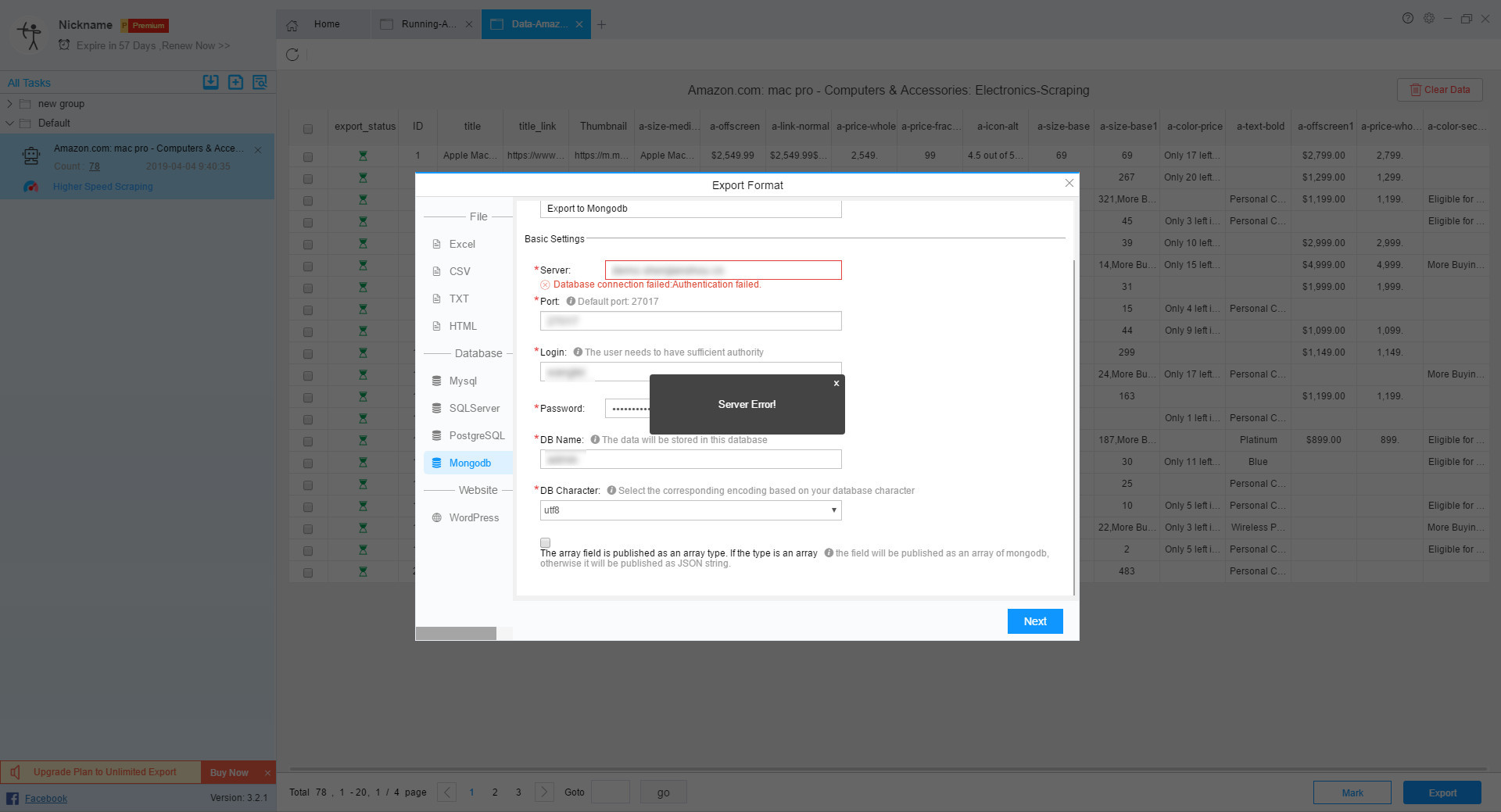This screenshot has width=1501, height=812.
Task: Select the Data-Amaz... tab
Action: click(536, 24)
